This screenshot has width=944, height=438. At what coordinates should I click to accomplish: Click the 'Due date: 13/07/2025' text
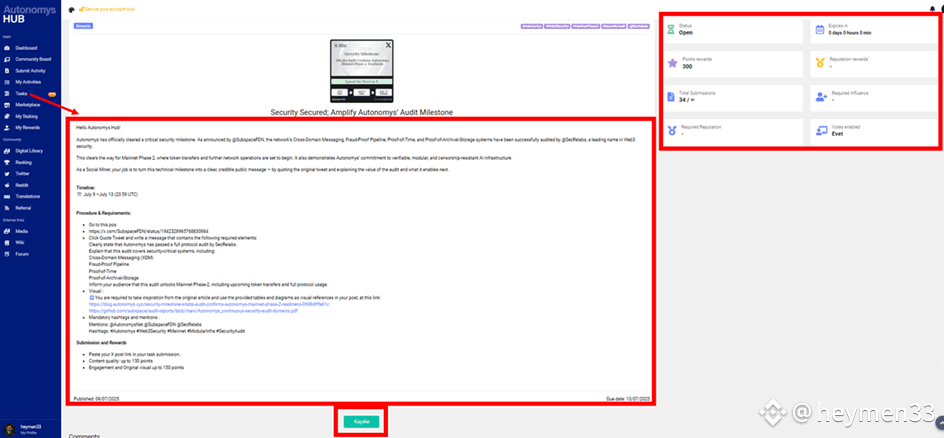point(629,399)
